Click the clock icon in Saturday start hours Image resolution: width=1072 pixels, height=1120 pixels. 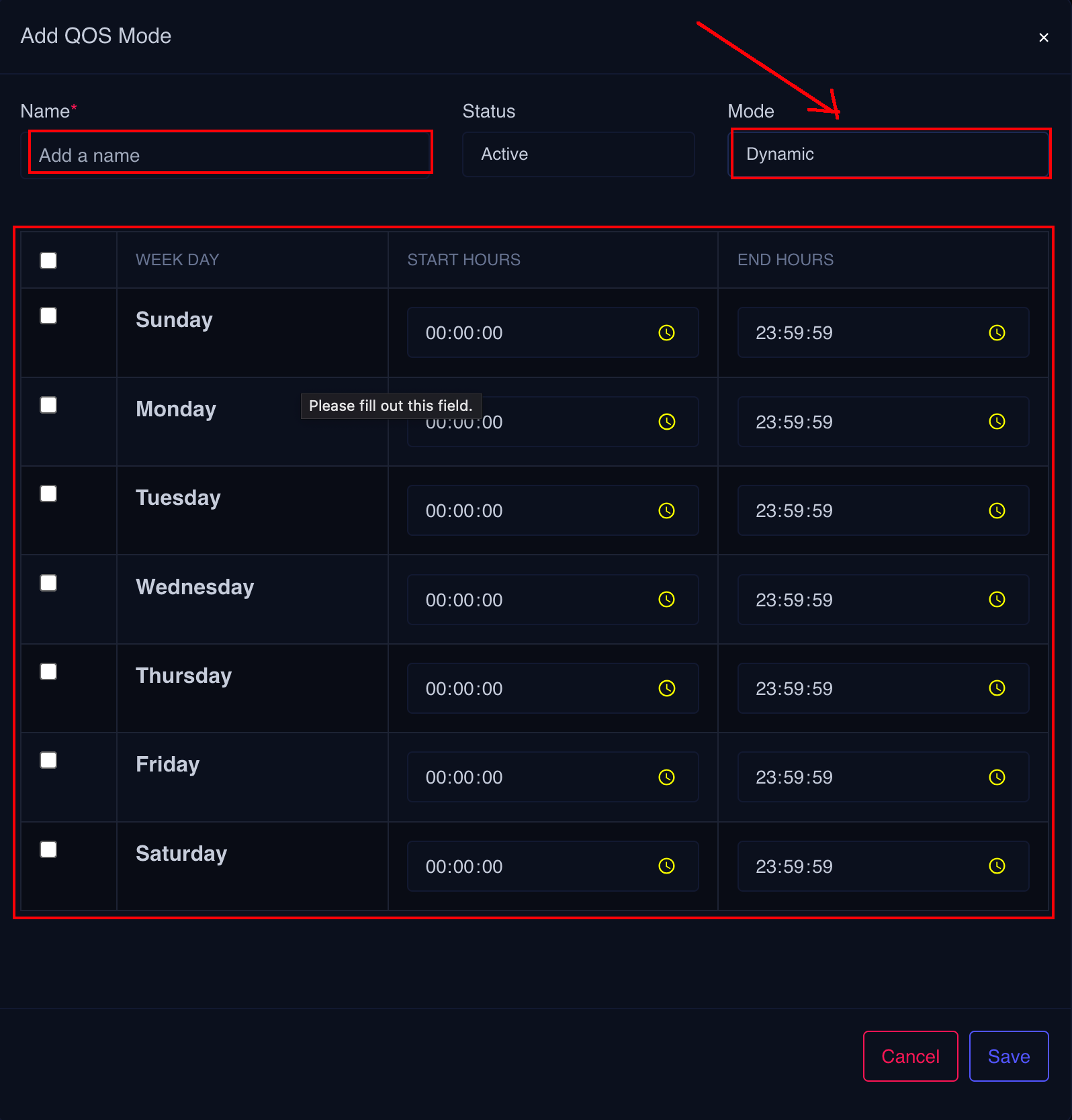(x=666, y=866)
